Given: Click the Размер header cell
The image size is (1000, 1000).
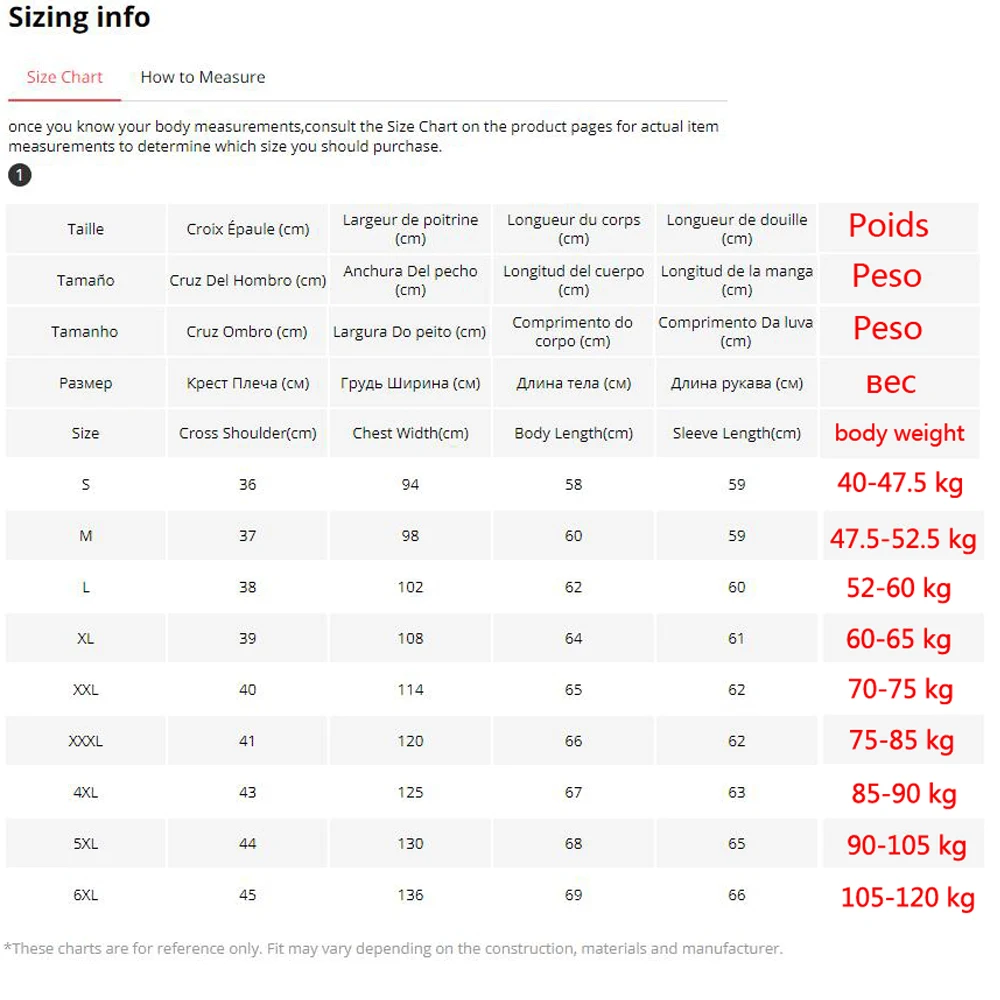Looking at the screenshot, I should [85, 383].
